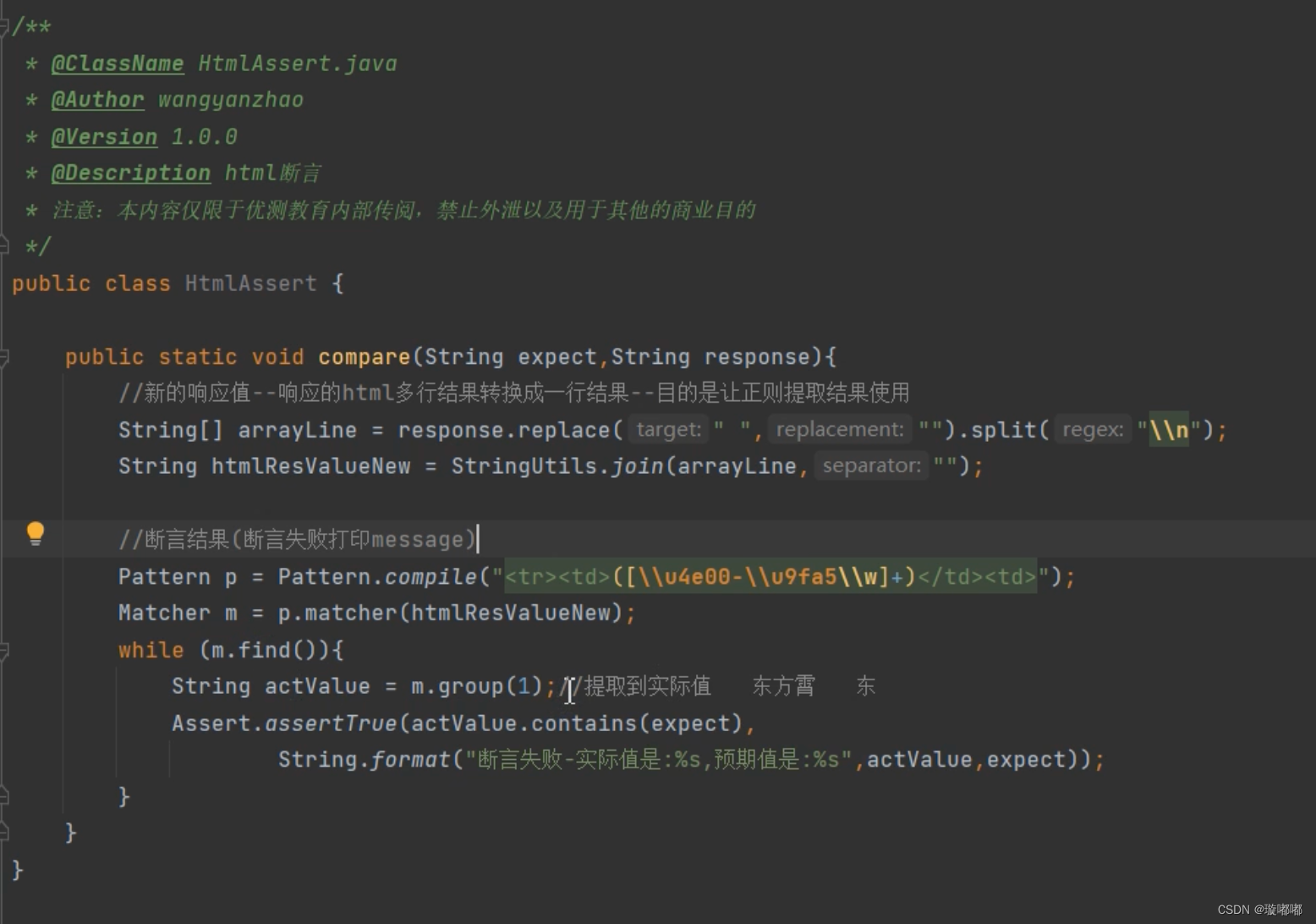The image size is (1316, 924).
Task: Click the 'replacement:' parameter hint
Action: click(x=839, y=430)
